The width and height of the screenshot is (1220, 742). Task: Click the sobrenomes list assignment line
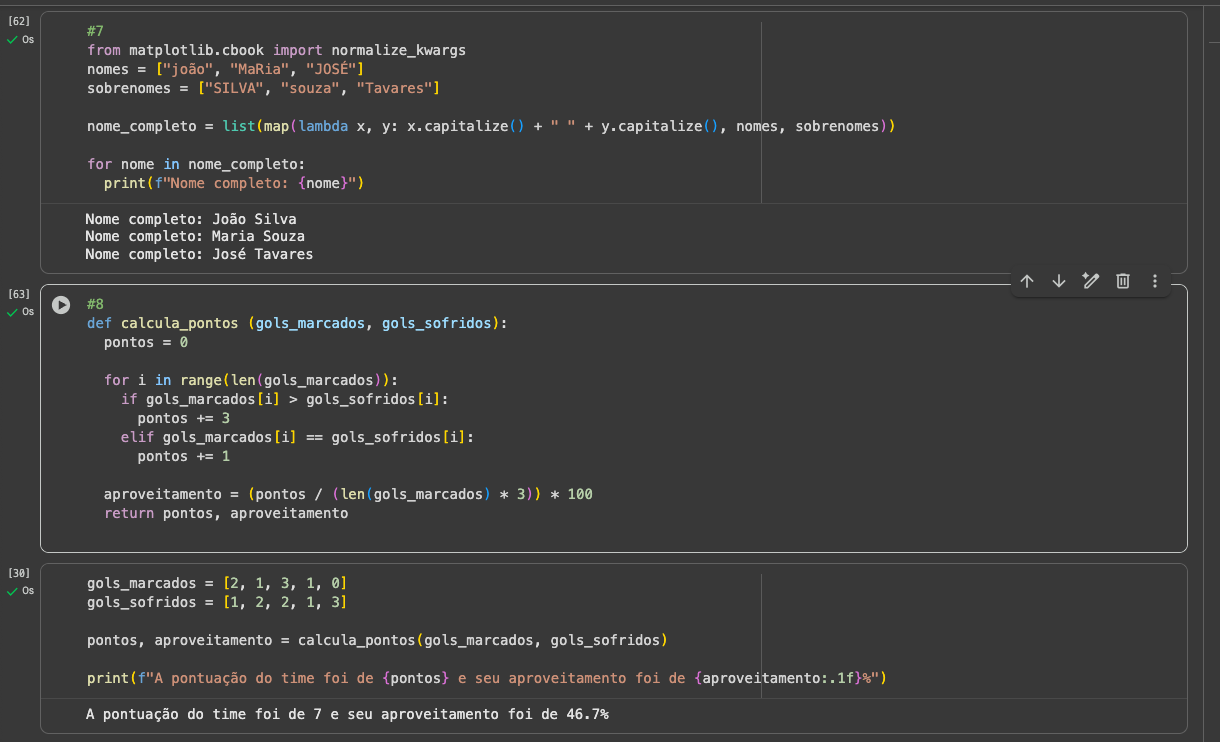click(263, 89)
